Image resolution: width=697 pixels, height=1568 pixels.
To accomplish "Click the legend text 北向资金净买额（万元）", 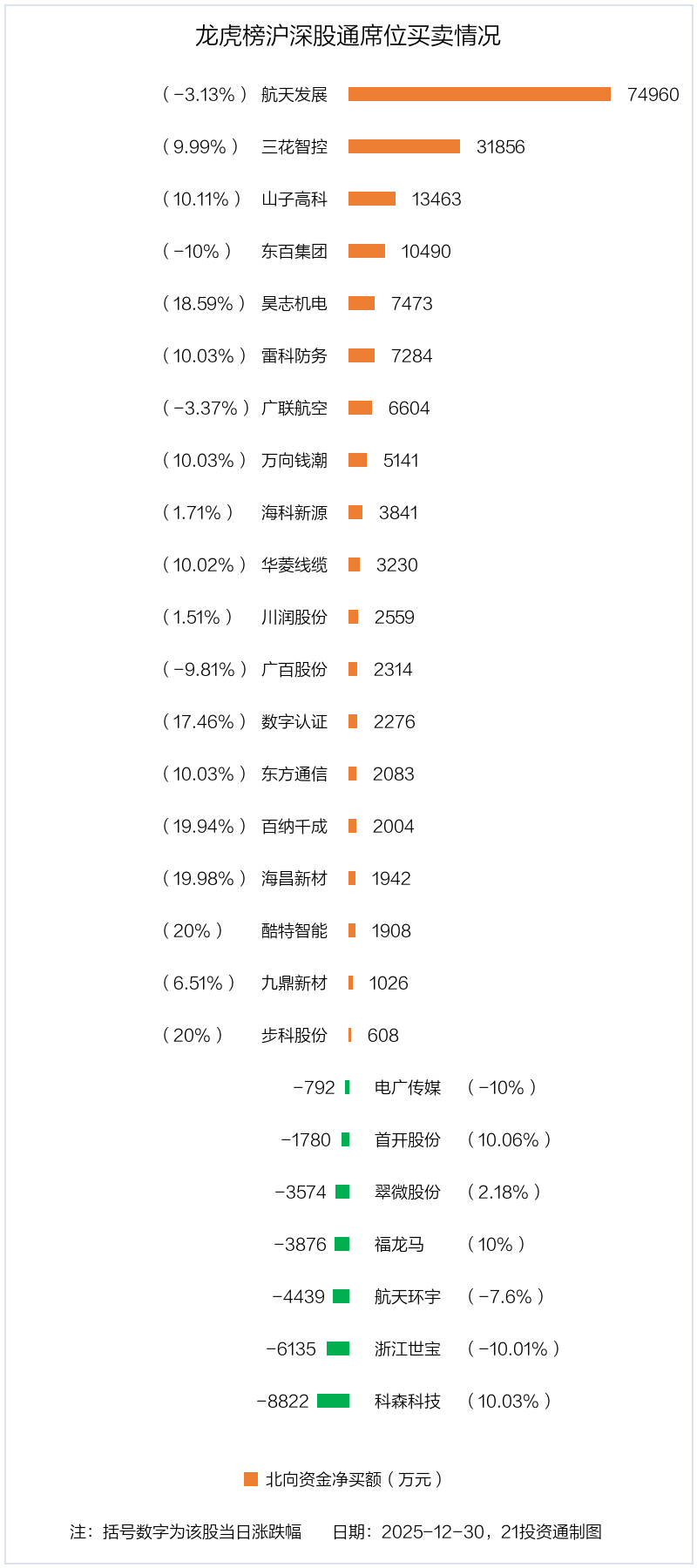I will coord(355,1479).
